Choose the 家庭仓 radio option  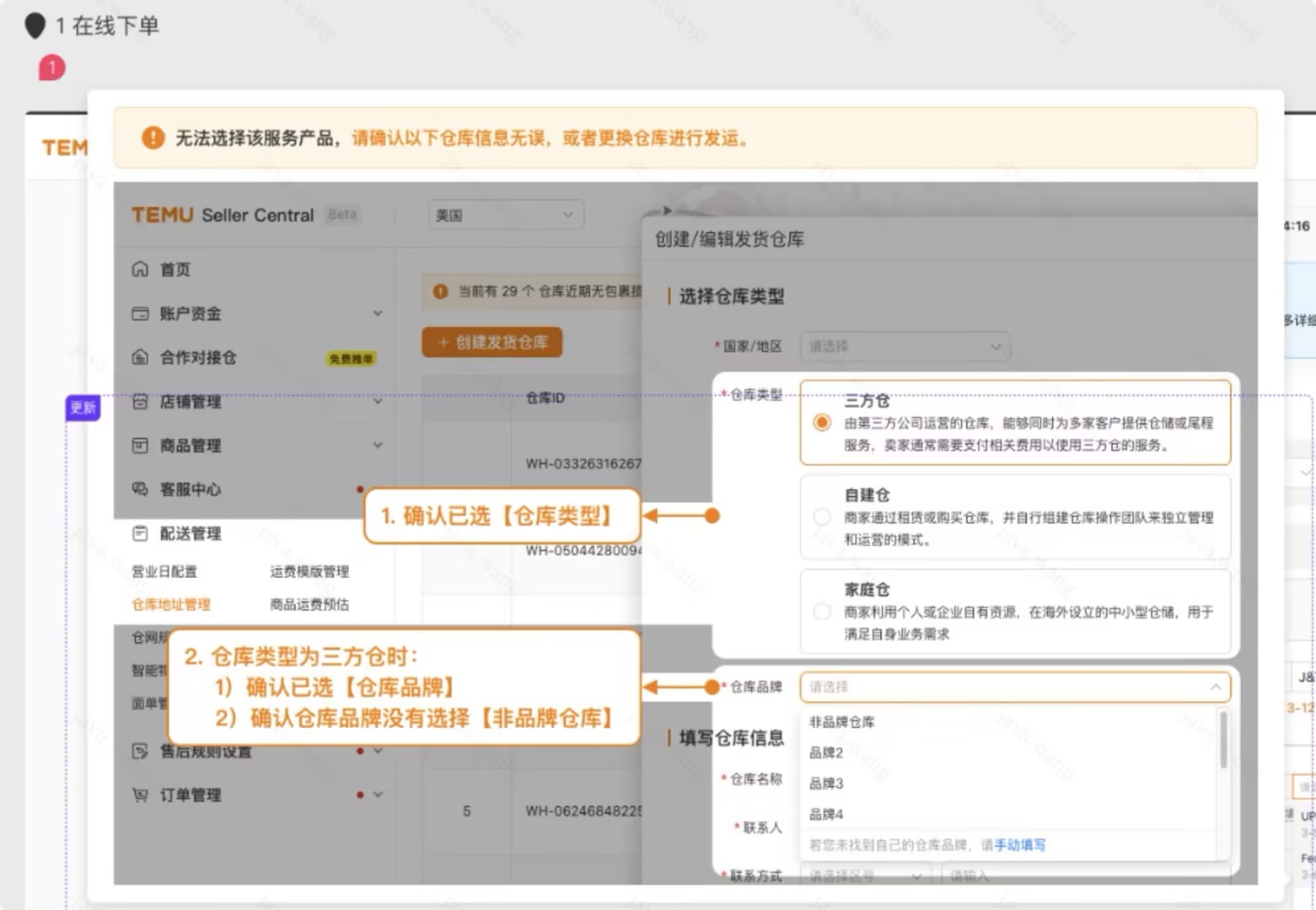pyautogui.click(x=822, y=612)
